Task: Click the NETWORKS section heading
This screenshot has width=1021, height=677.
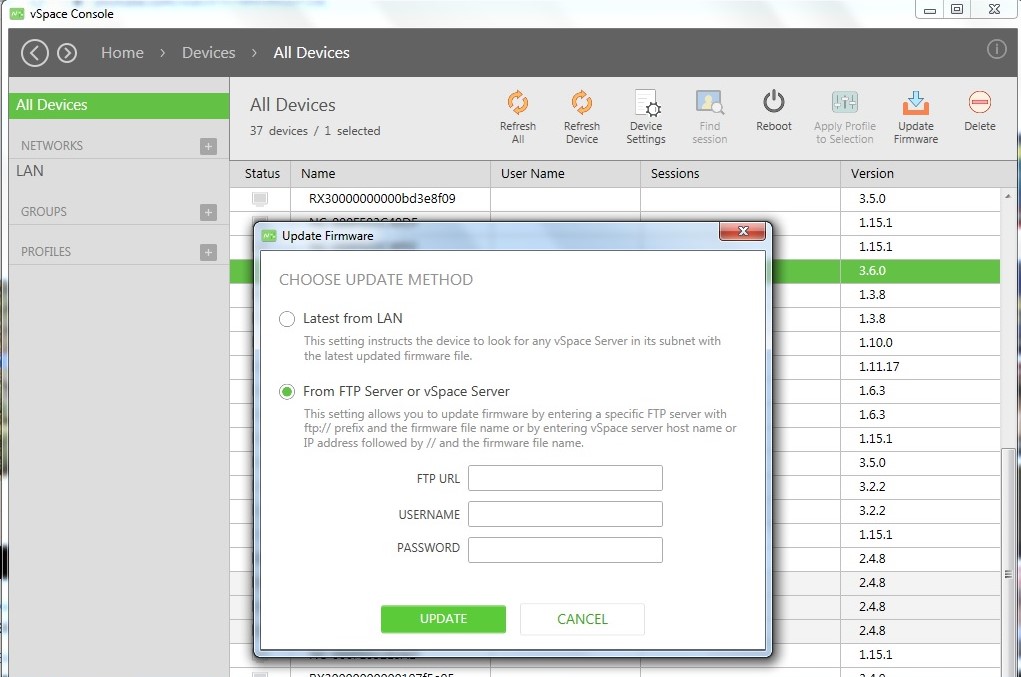Action: coord(51,146)
